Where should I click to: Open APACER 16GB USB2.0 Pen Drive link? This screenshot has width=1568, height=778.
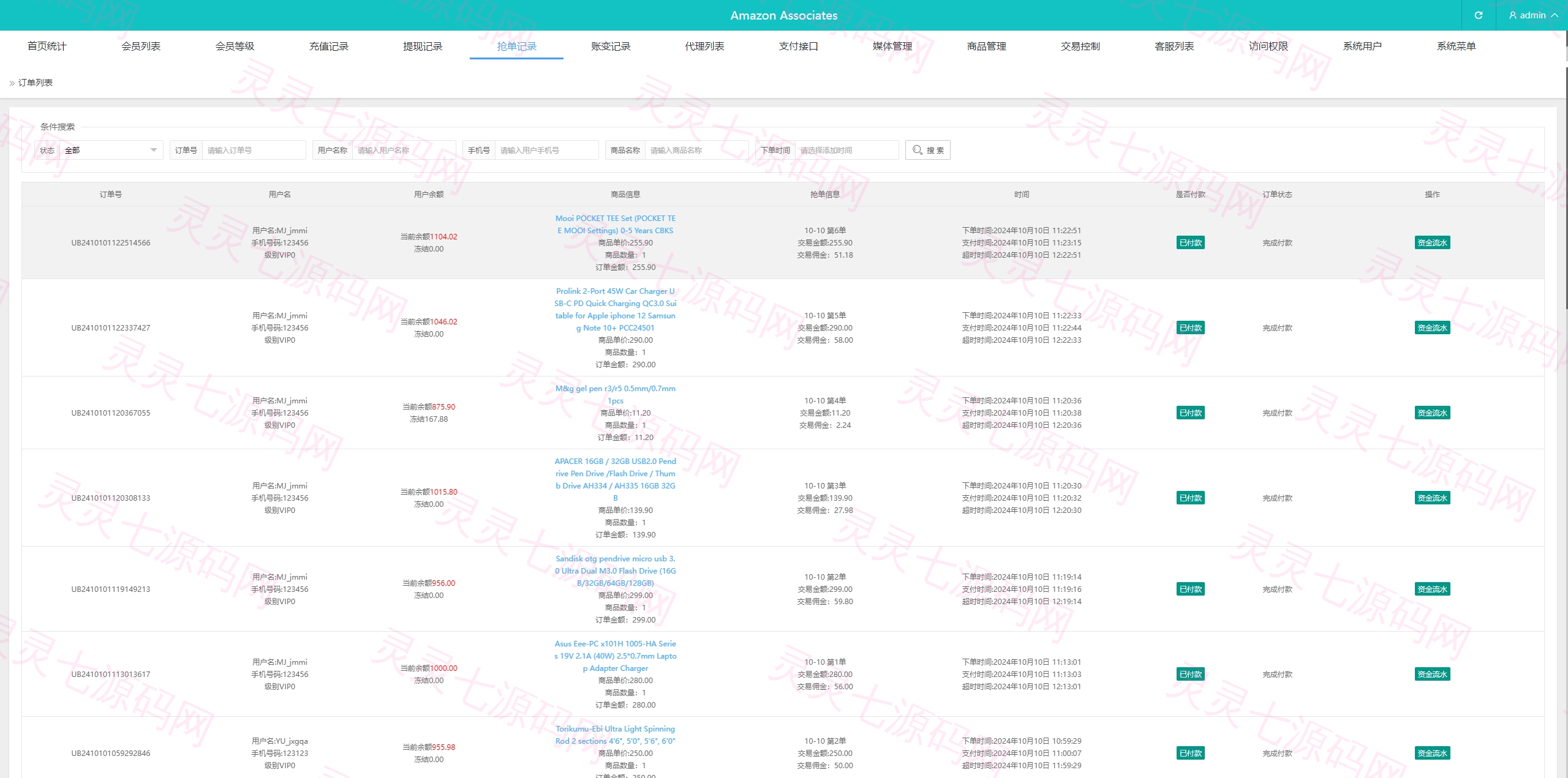click(x=616, y=480)
